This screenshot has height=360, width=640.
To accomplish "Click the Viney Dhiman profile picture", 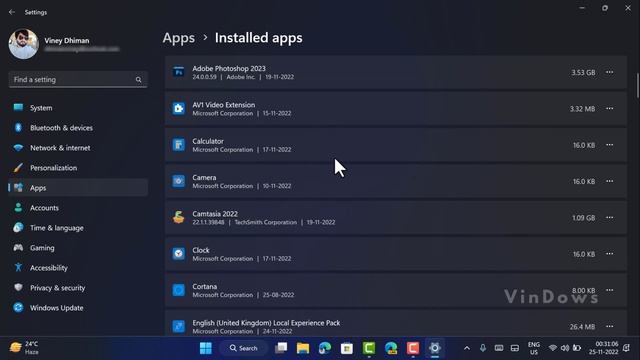I will (x=24, y=44).
